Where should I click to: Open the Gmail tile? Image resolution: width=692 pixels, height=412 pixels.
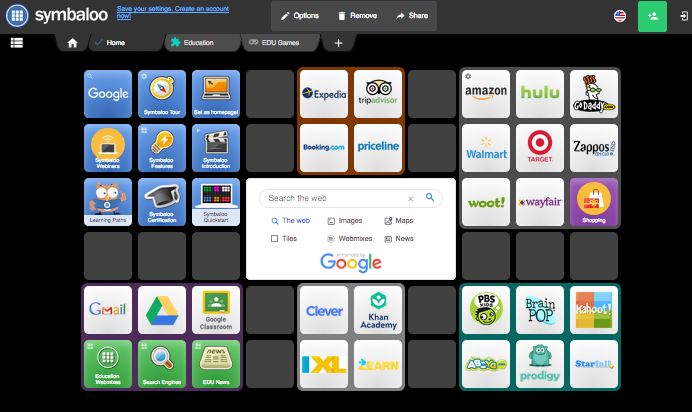tap(108, 310)
